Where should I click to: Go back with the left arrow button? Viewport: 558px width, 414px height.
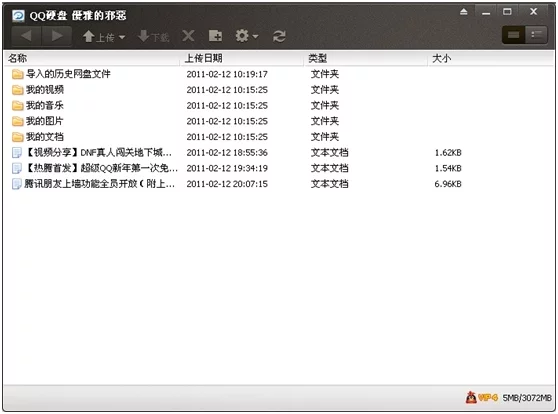click(x=27, y=36)
